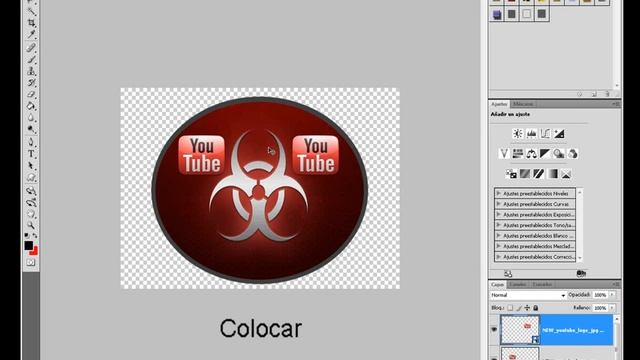Switch to the Ajustes tab

[499, 104]
